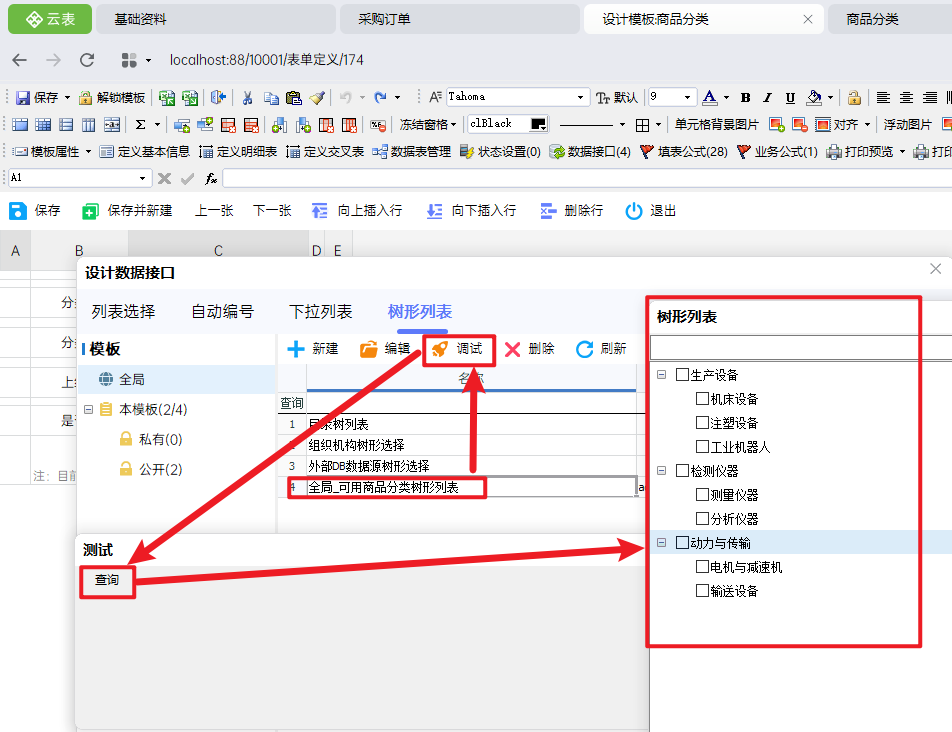Viewport: 952px width, 732px height.
Task: Collapse the 检测仪器 tree node
Action: tap(662, 470)
